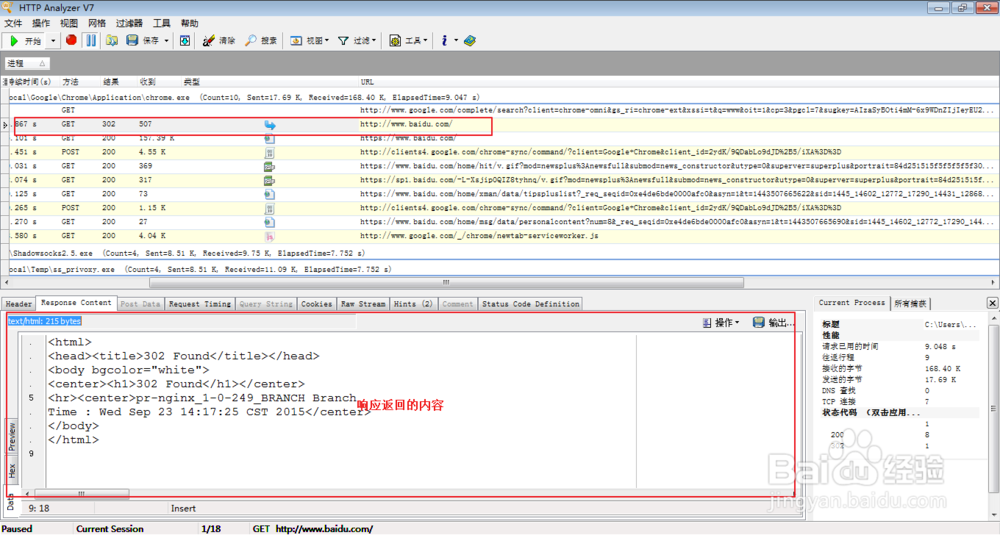Open the 视图 toolbar dropdown

tap(310, 41)
